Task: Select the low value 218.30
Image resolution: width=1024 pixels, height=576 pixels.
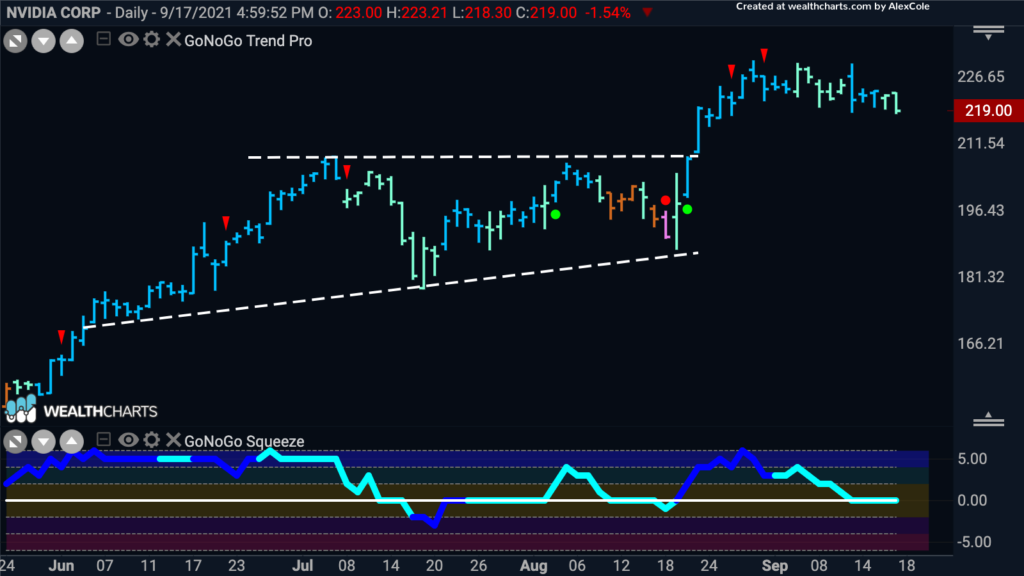Action: 488,12
